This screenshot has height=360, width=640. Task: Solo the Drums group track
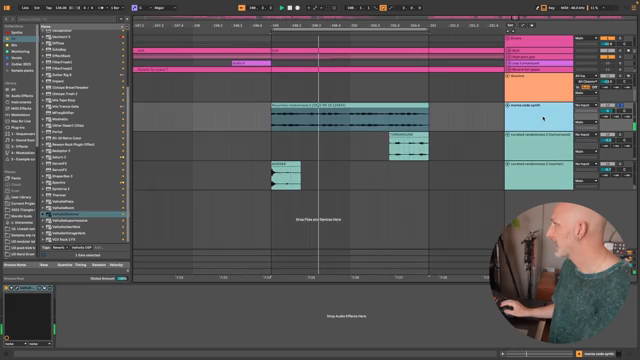click(x=620, y=38)
